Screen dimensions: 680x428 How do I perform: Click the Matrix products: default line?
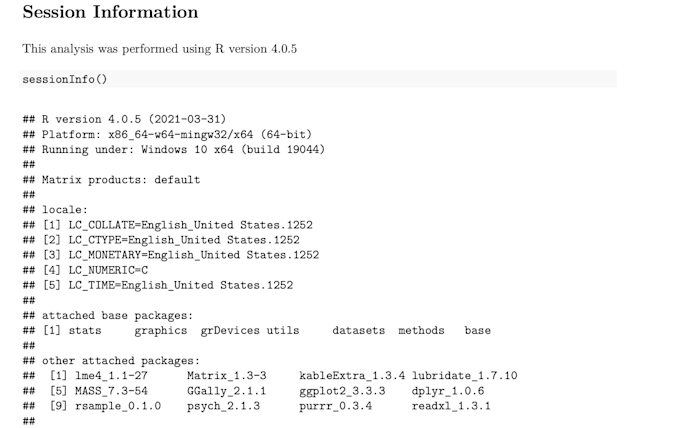click(x=120, y=180)
